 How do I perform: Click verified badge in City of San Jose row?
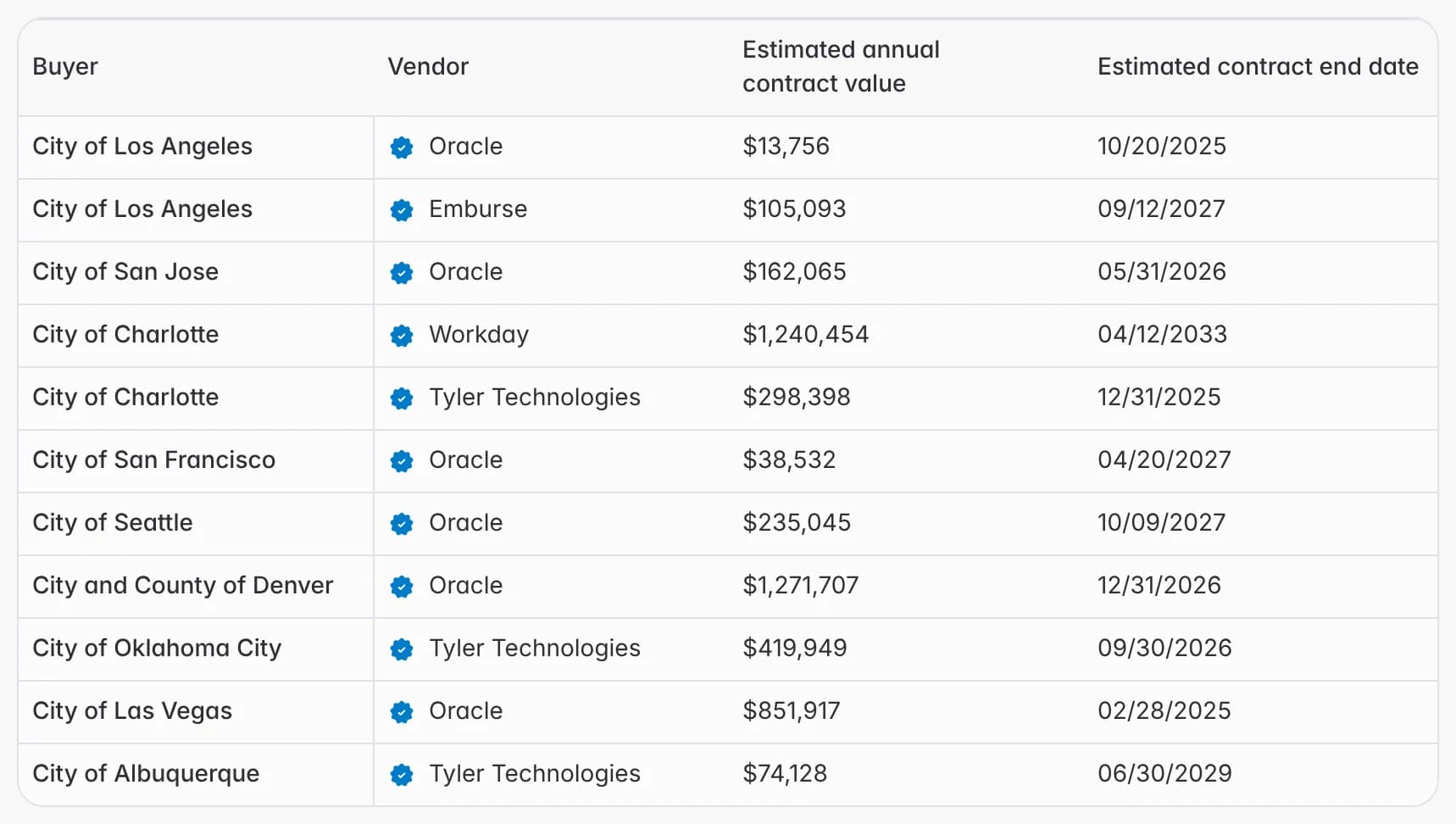tap(402, 273)
